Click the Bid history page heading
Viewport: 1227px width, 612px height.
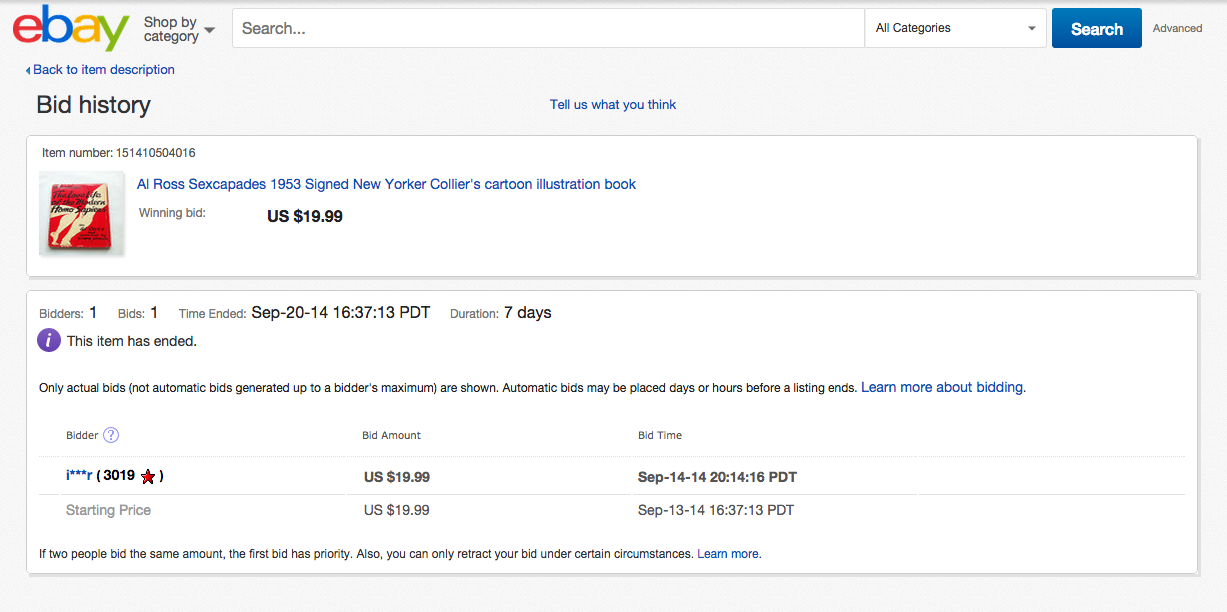click(x=93, y=105)
